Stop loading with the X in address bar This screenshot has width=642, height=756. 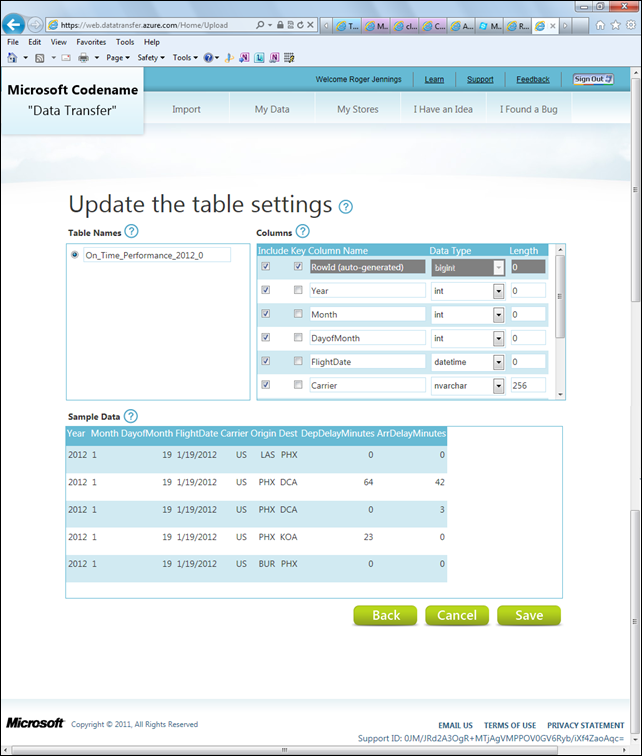click(x=310, y=25)
